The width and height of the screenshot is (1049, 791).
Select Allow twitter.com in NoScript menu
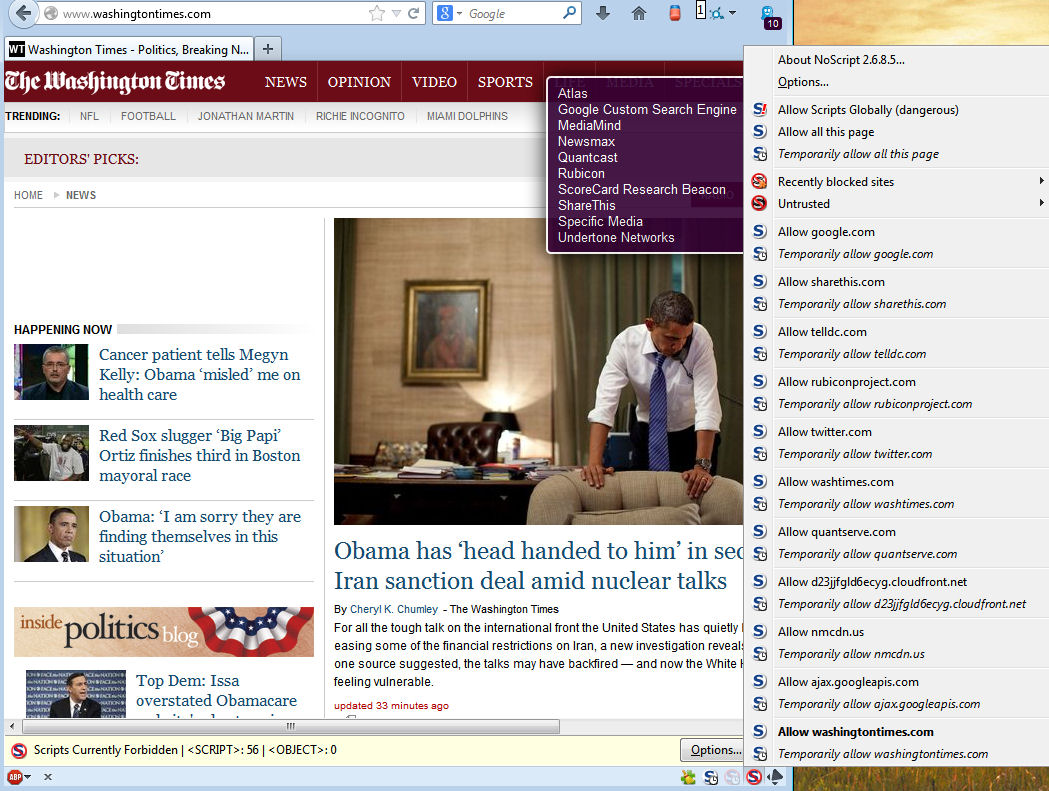pyautogui.click(x=825, y=432)
